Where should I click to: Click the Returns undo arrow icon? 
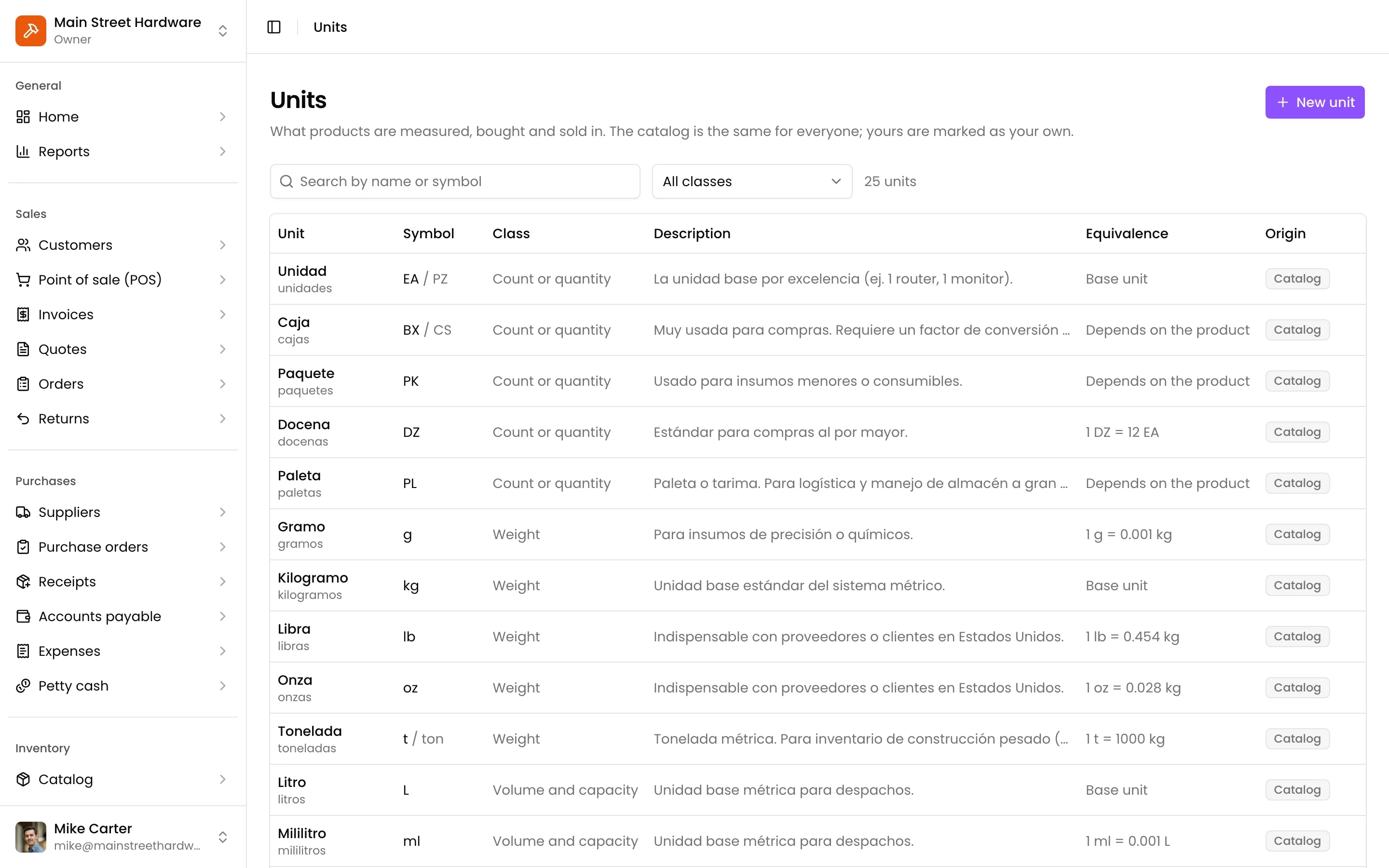point(23,419)
